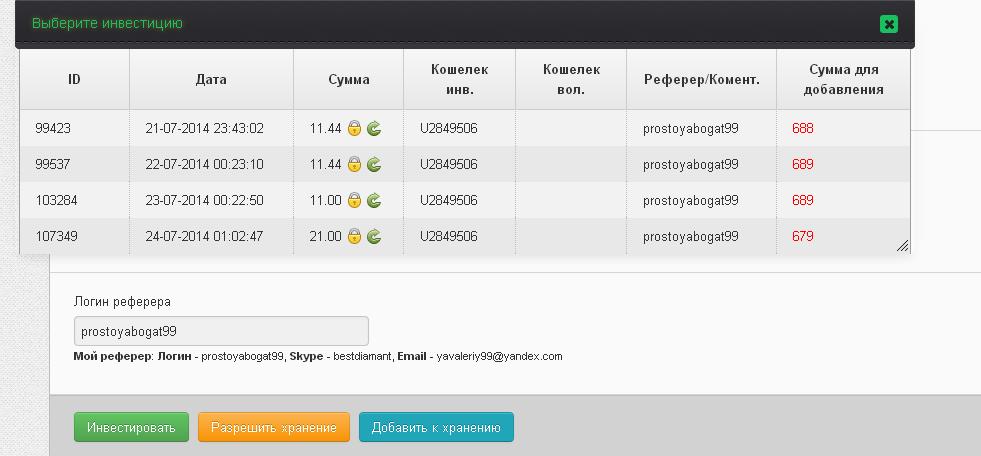Click wallet 'U2849506' in row 99423
This screenshot has width=981, height=456.
[x=449, y=129]
